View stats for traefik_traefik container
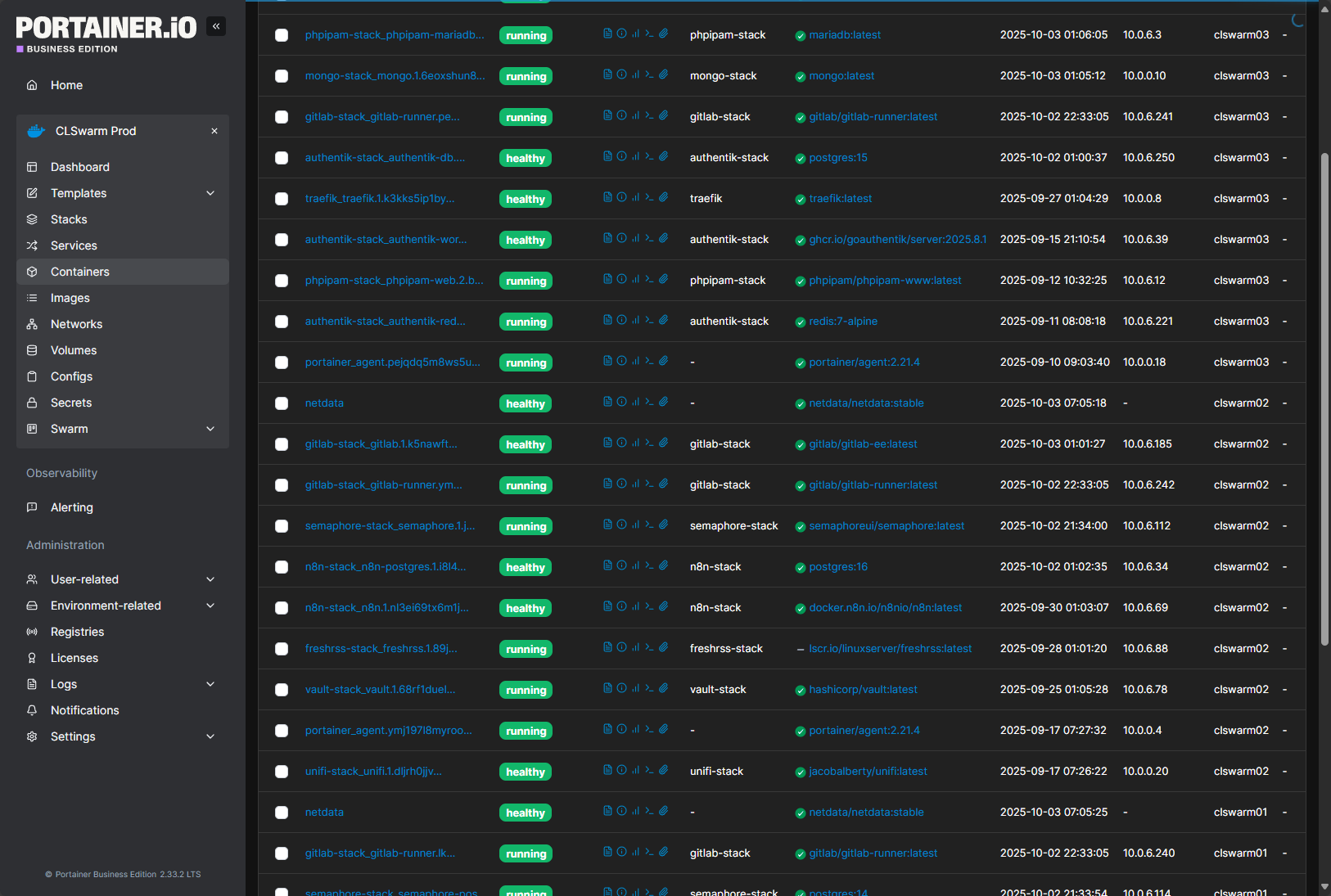The width and height of the screenshot is (1331, 896). coord(635,197)
